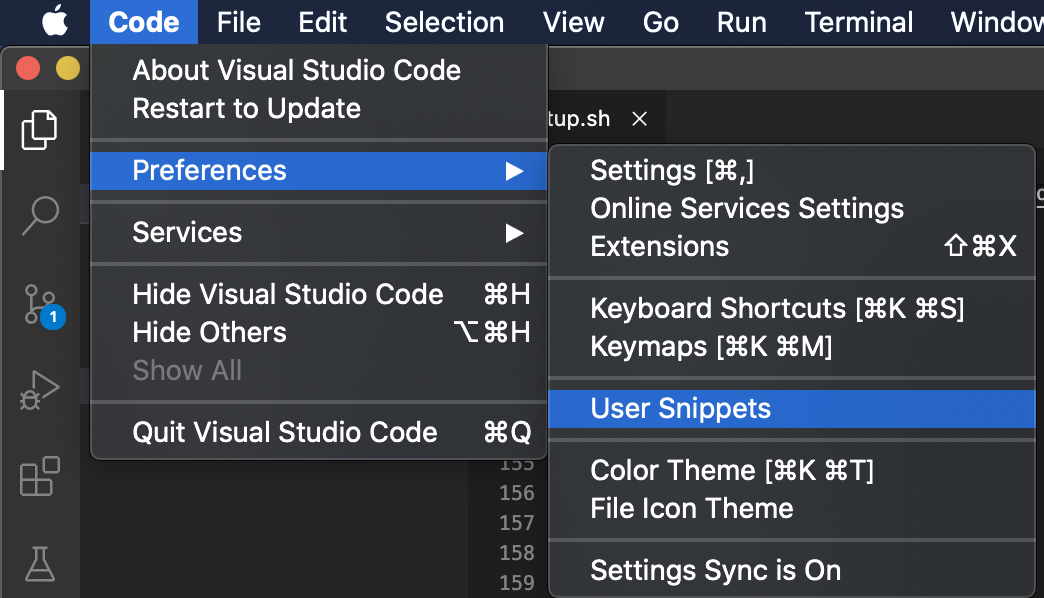Click Restart to Update

[x=246, y=108]
